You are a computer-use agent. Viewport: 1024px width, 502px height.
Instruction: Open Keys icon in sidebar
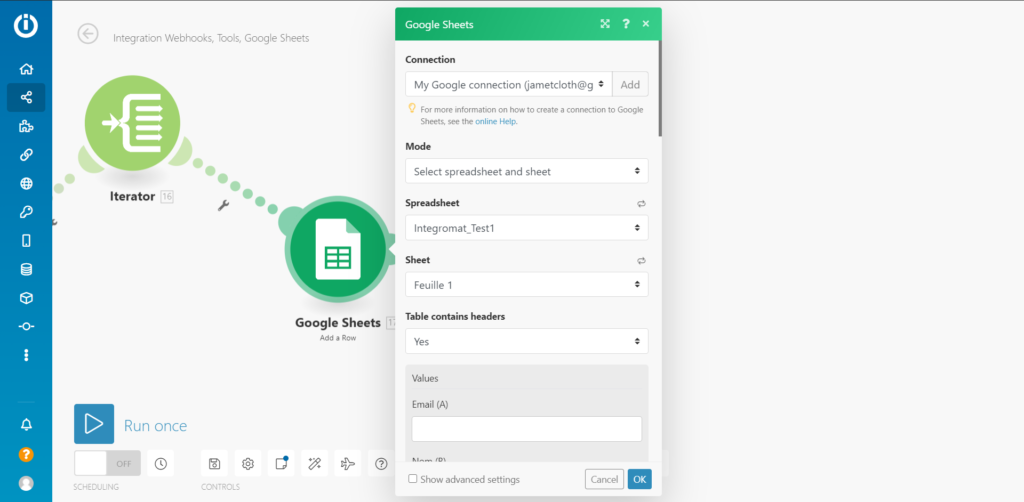(x=26, y=212)
